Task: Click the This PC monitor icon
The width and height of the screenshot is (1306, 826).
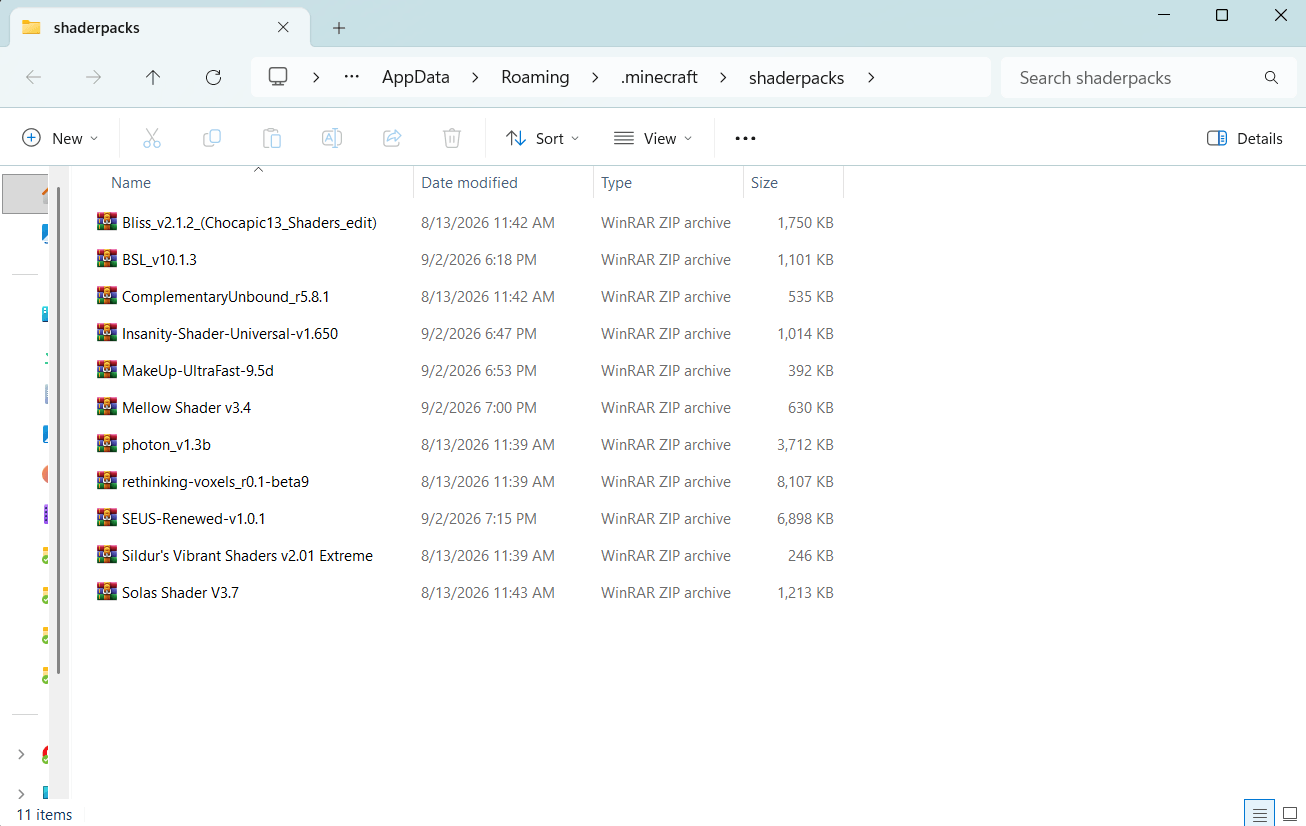Action: point(278,77)
